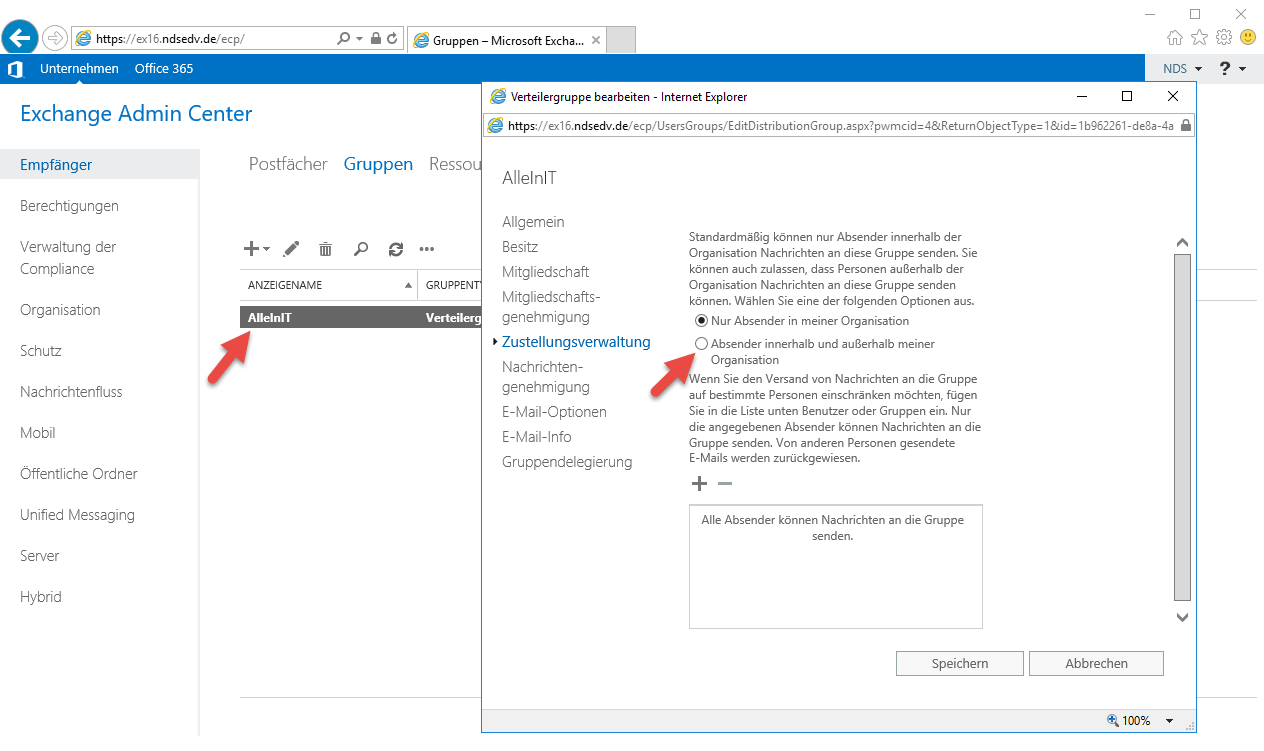Switch to the Postfächer tab
The height and width of the screenshot is (751, 1264).
pyautogui.click(x=288, y=164)
